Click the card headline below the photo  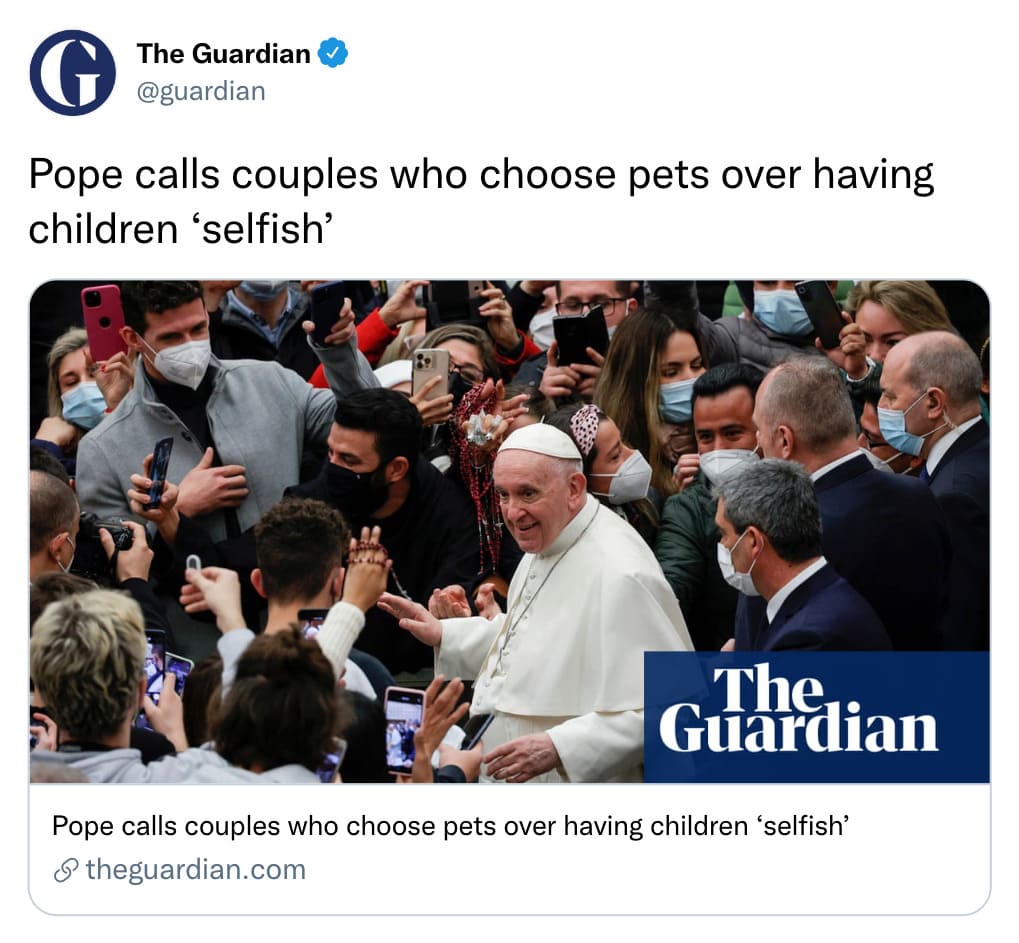(x=450, y=826)
